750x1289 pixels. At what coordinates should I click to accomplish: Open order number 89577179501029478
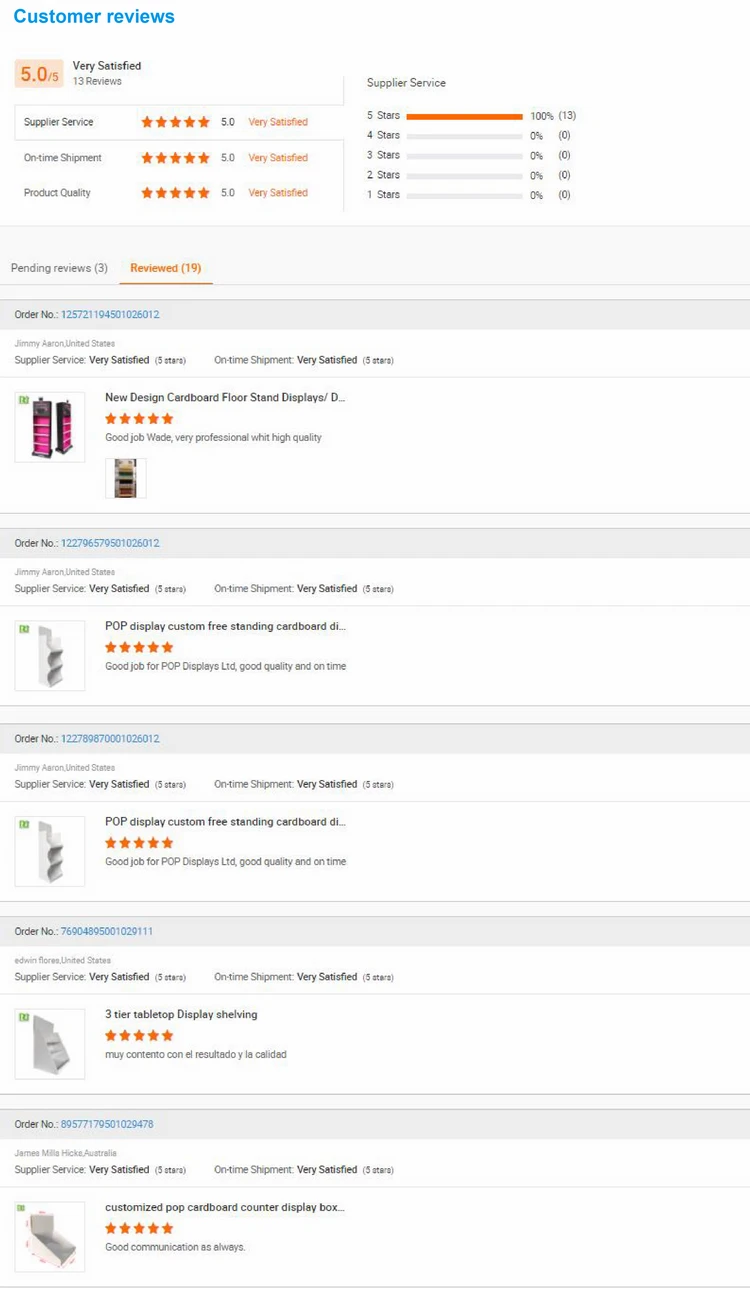(x=107, y=1125)
